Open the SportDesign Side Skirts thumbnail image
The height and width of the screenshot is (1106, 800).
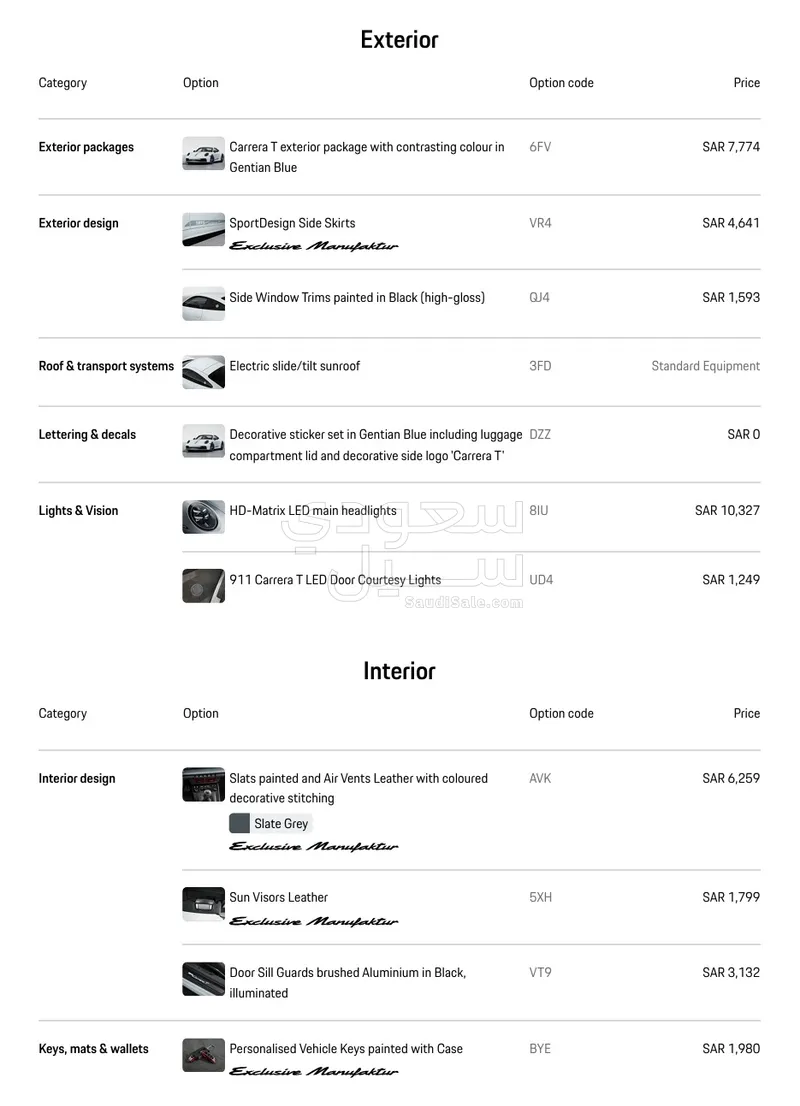point(203,230)
